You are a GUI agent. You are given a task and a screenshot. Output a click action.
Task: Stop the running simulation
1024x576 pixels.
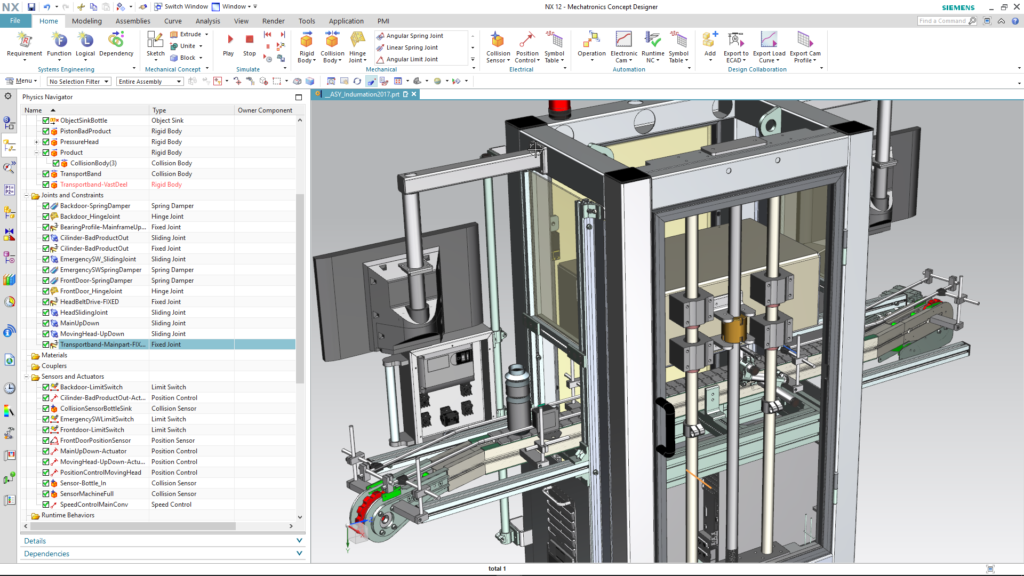pyautogui.click(x=249, y=42)
